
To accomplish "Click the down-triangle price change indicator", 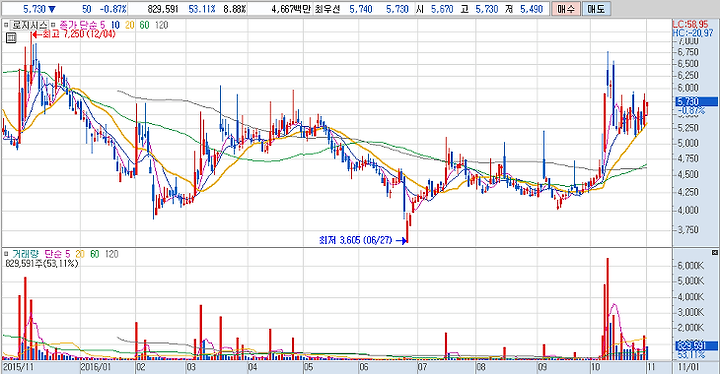I will pyautogui.click(x=51, y=9).
